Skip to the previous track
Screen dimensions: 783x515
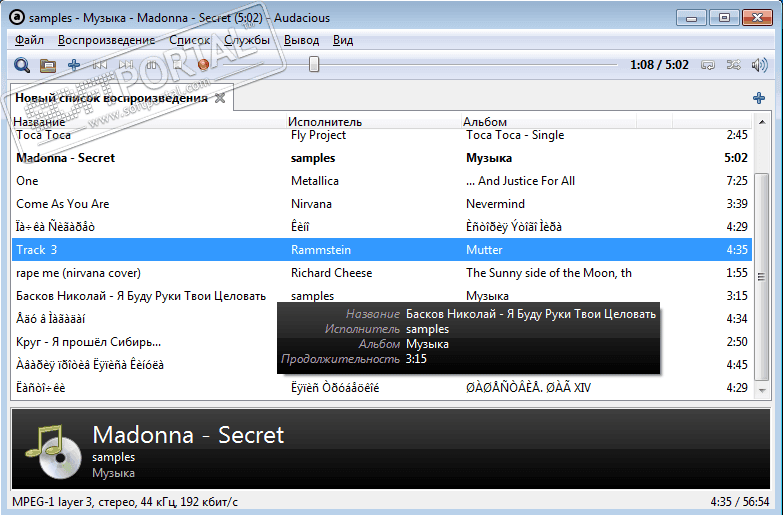tap(100, 65)
